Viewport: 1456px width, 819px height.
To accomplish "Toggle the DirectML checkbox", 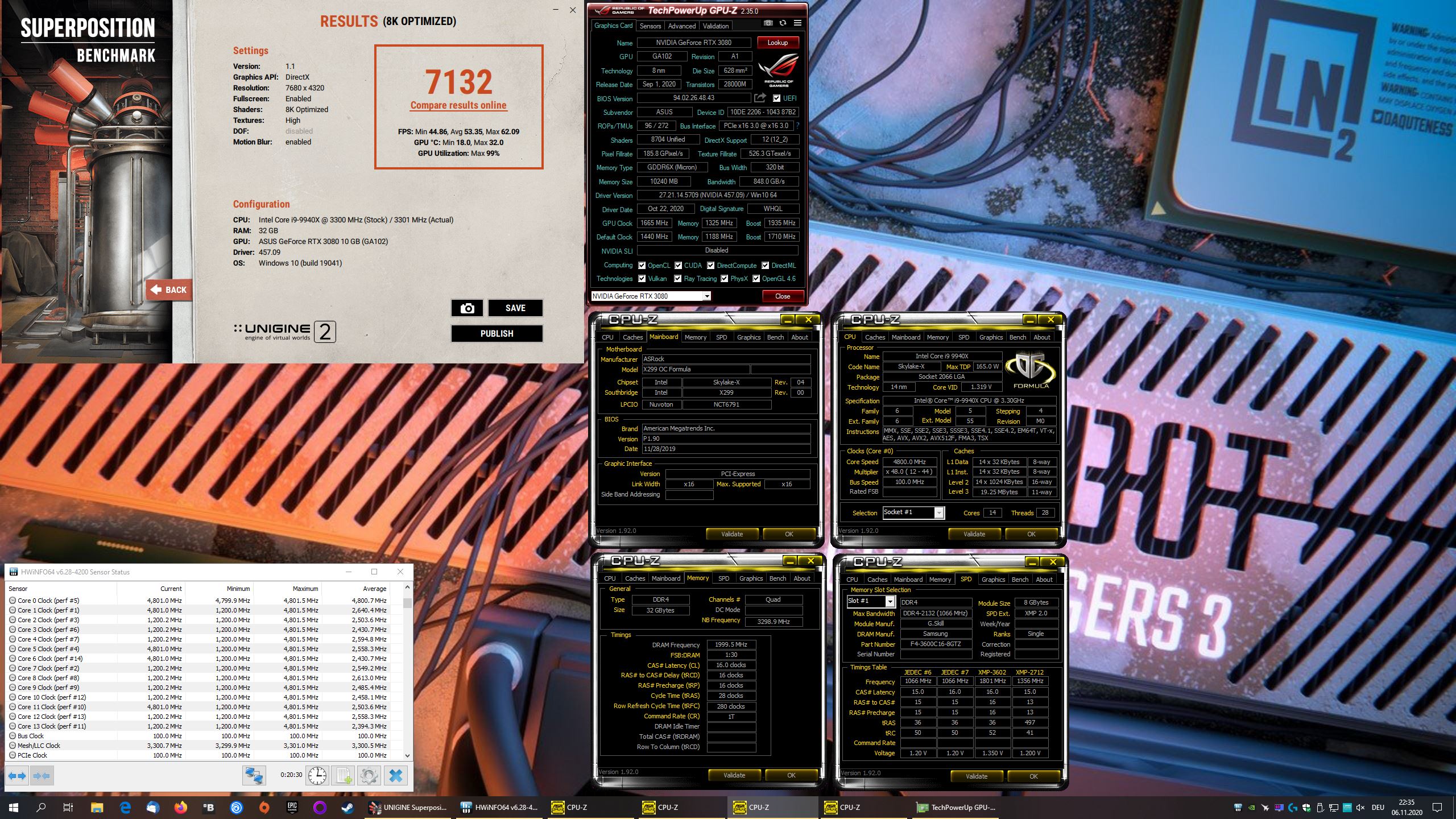I will pyautogui.click(x=765, y=265).
